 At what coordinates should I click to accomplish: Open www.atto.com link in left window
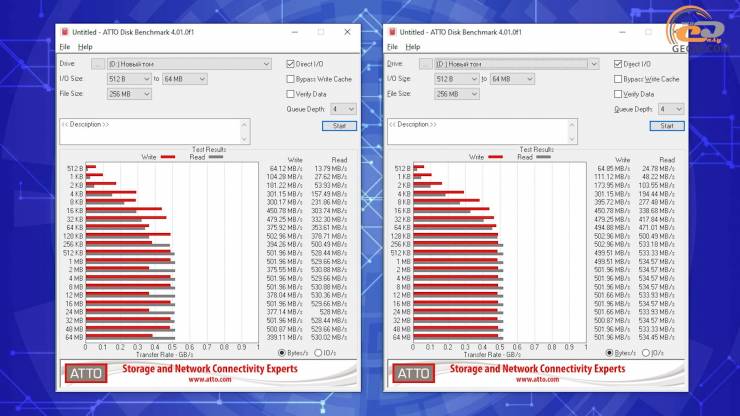tap(210, 379)
